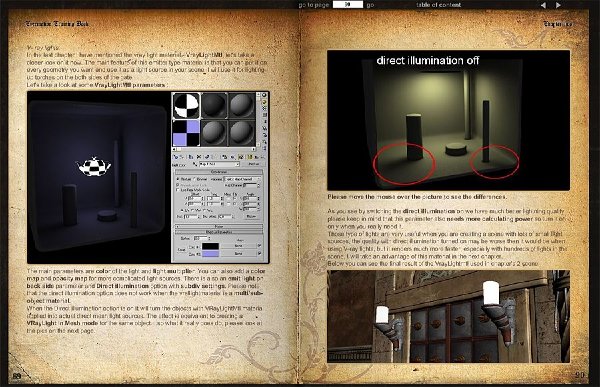Click the go to page number field
The image size is (600, 387).
pos(348,5)
